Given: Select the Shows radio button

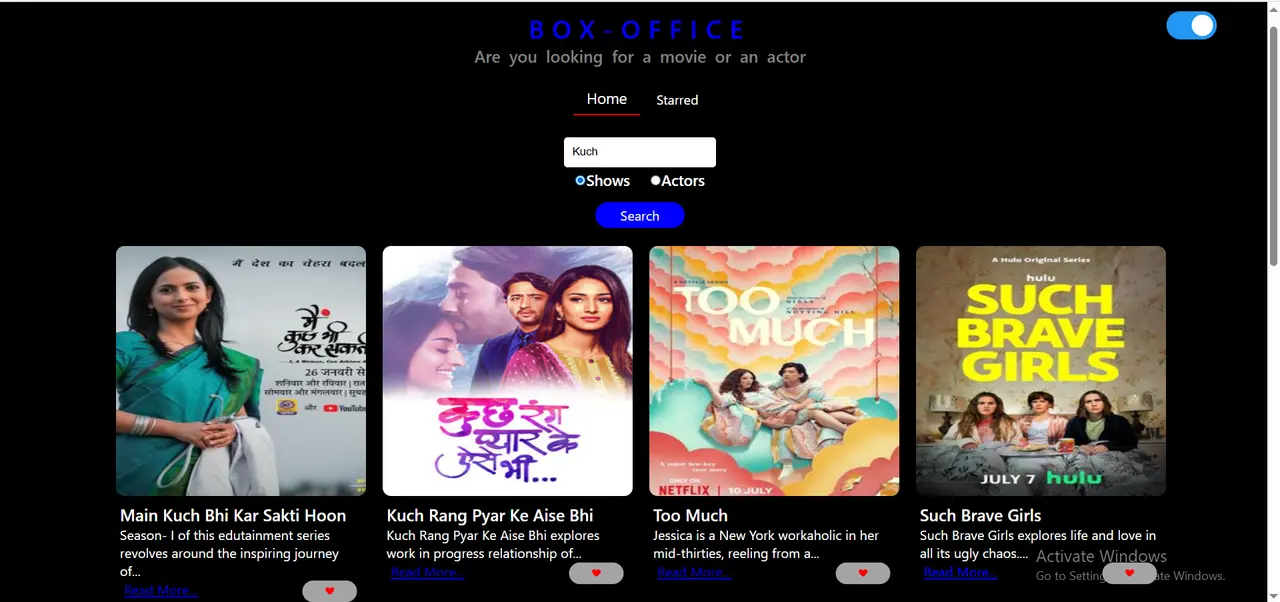Looking at the screenshot, I should [580, 181].
